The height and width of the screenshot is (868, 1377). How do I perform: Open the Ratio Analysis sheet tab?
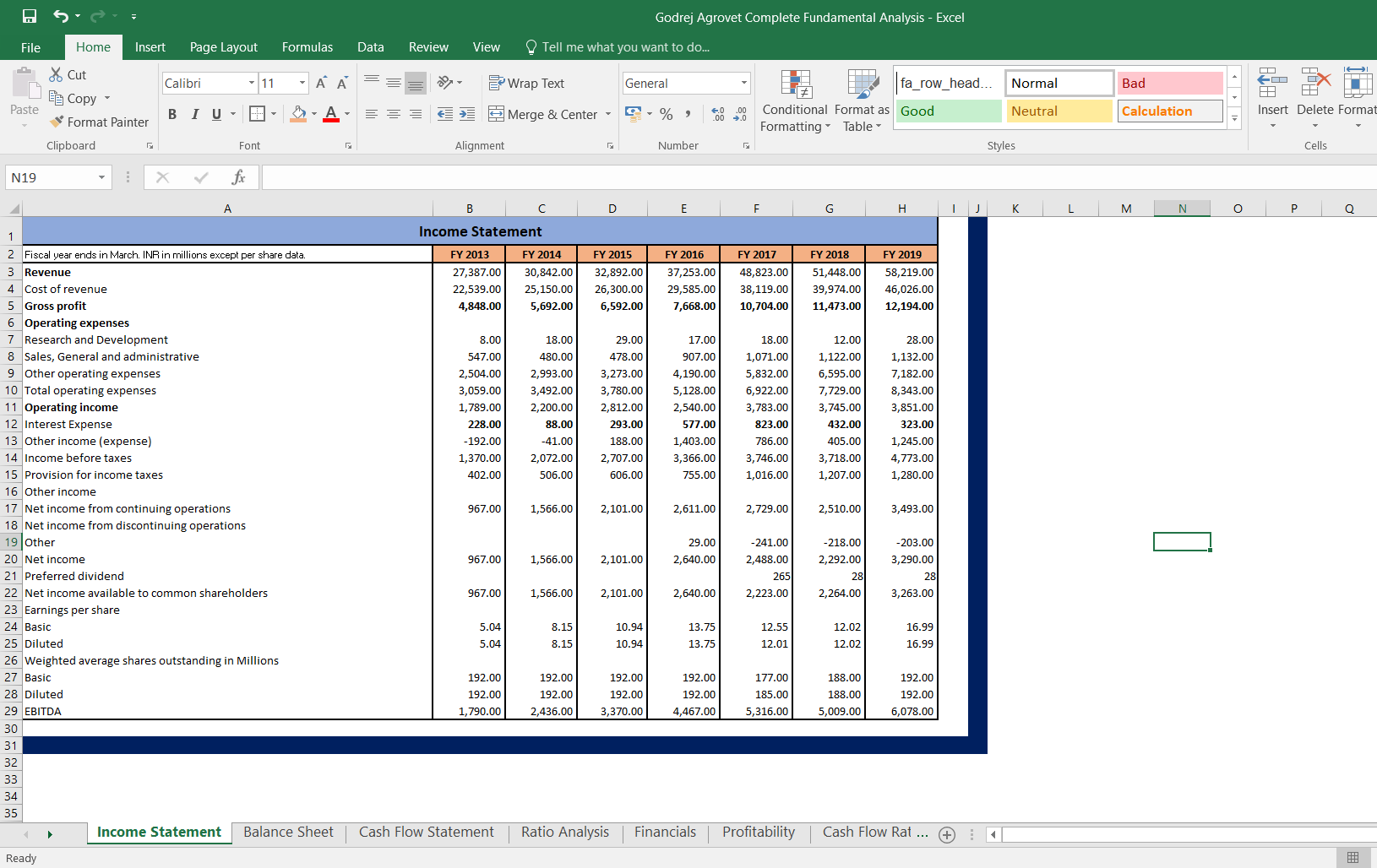pos(565,832)
